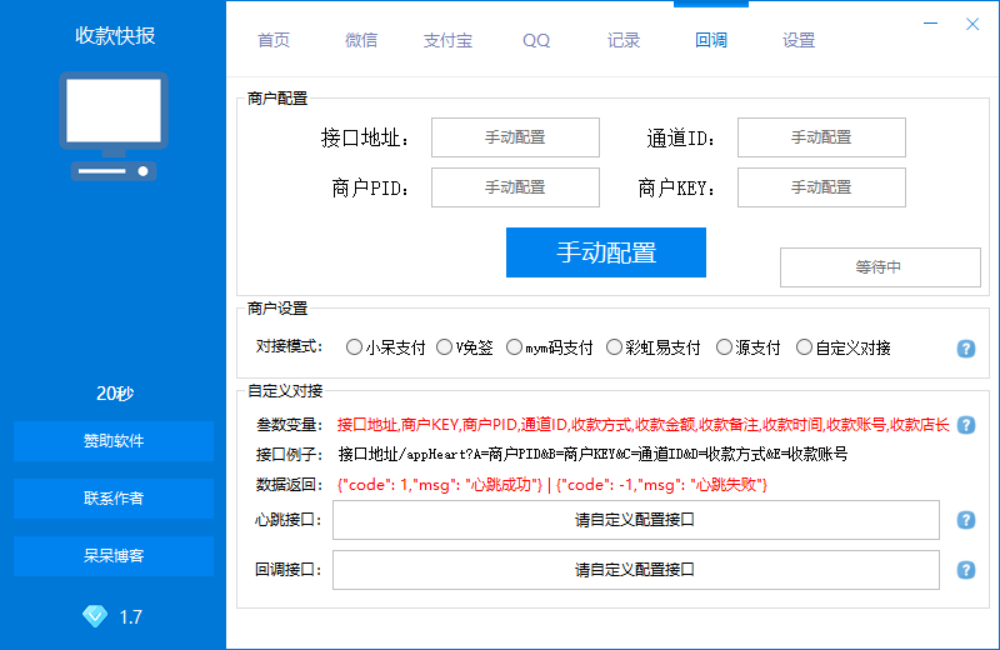This screenshot has width=1000, height=650.
Task: Choose the 自定义对接 radio option
Action: pos(804,348)
